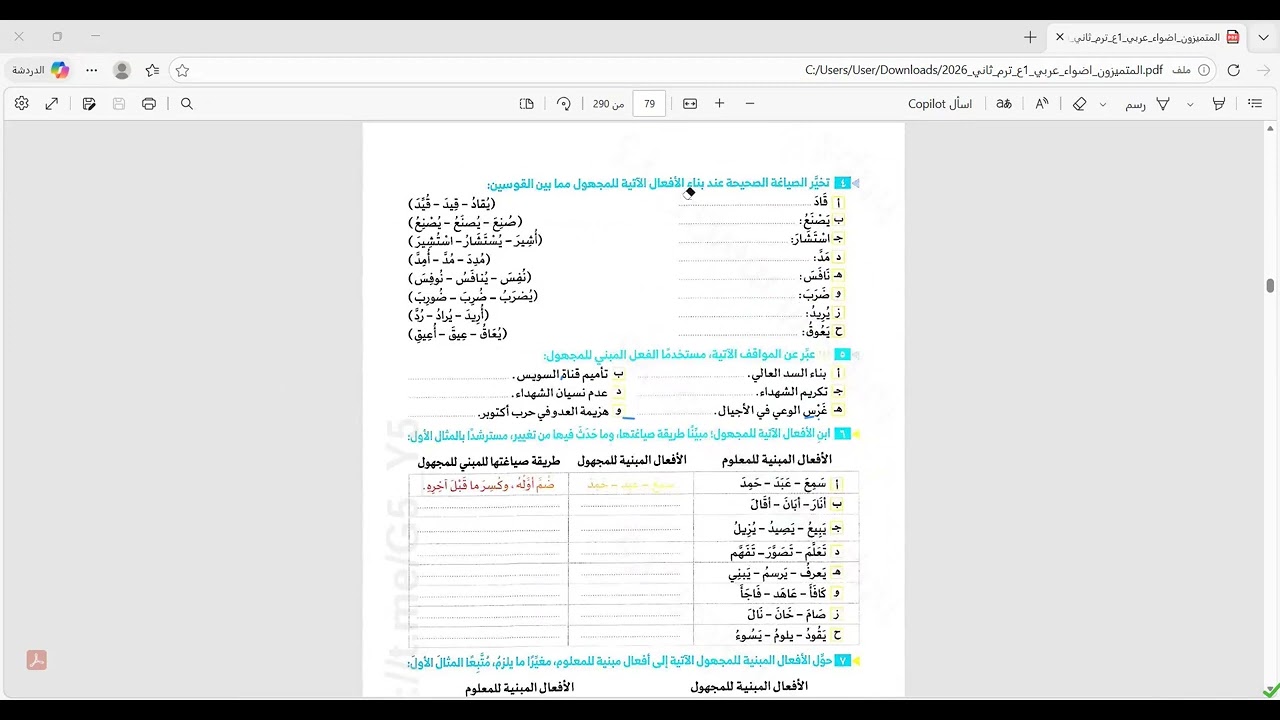Open the favorites list
1280x720 pixels.
(x=152, y=70)
